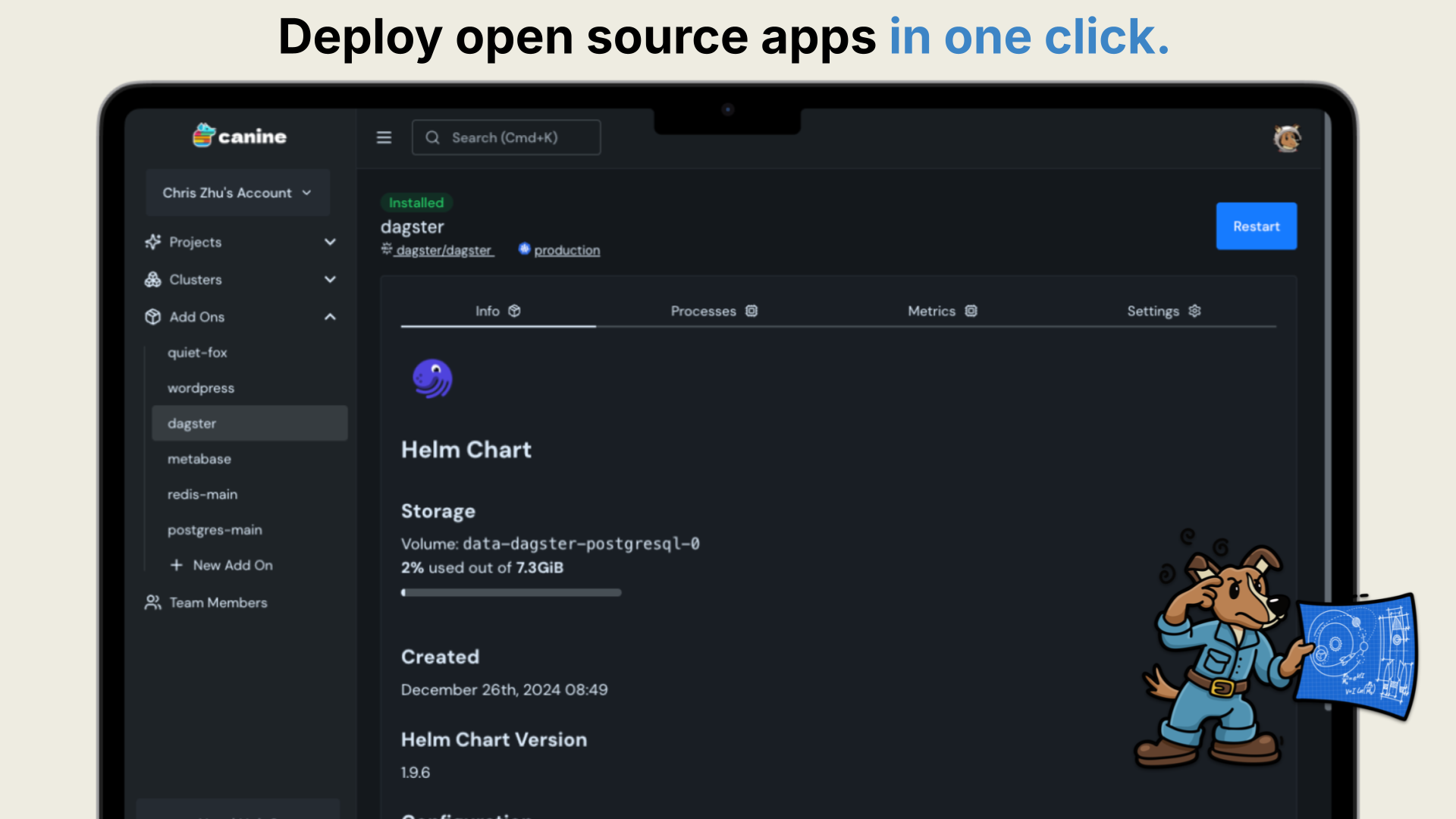Click the Settings tab gear icon
1456x819 pixels.
click(x=1194, y=311)
